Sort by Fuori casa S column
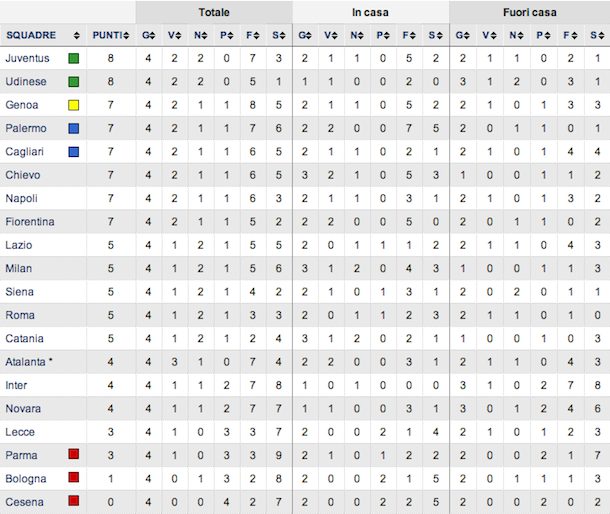 click(596, 35)
